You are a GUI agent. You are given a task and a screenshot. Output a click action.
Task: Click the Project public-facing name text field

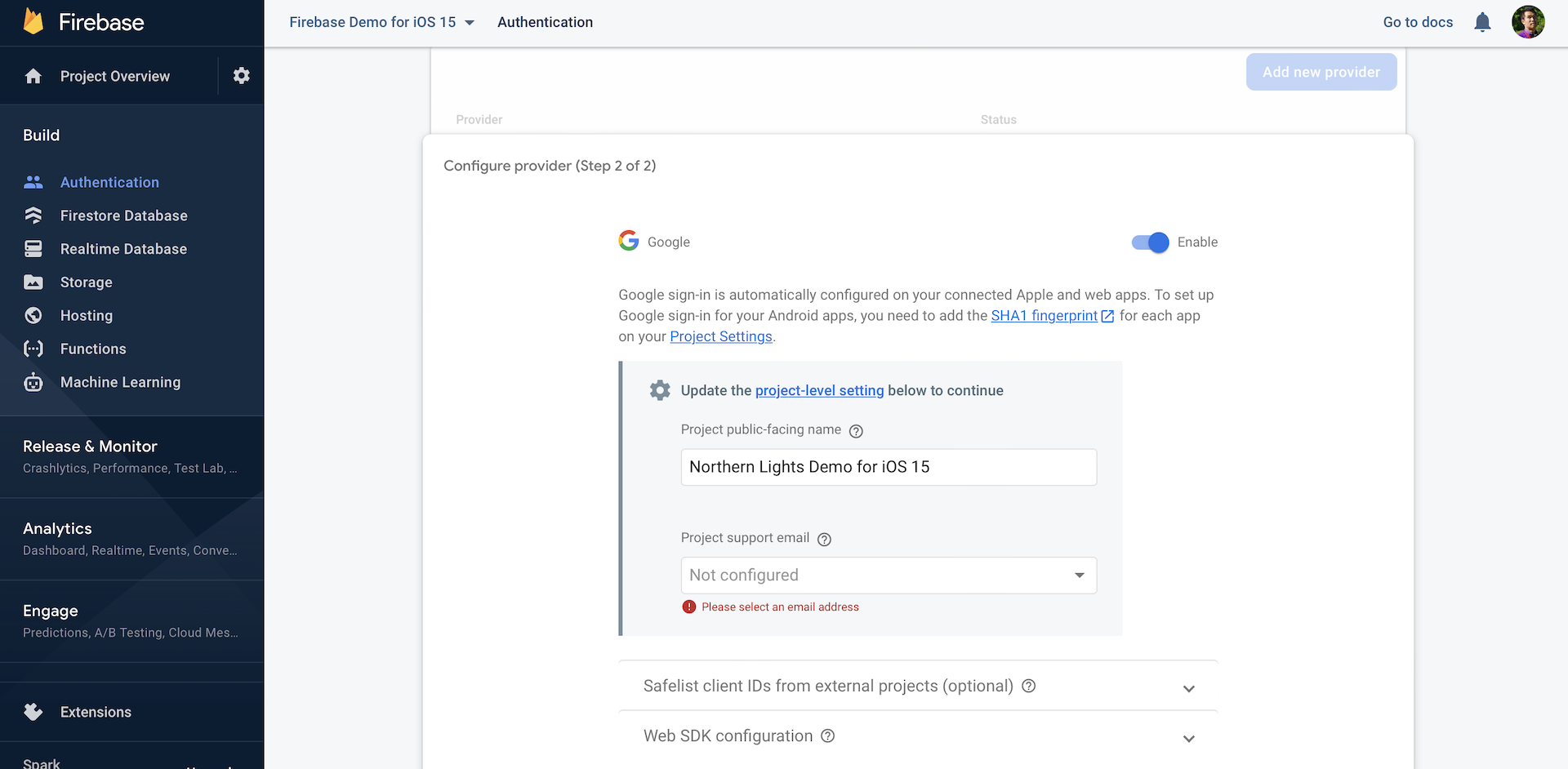(x=888, y=467)
